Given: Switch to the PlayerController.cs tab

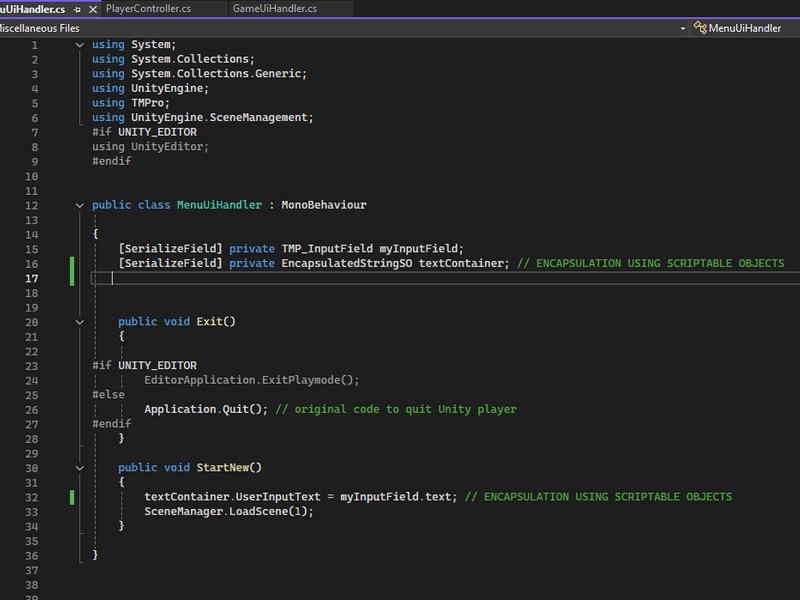Looking at the screenshot, I should coord(148,8).
